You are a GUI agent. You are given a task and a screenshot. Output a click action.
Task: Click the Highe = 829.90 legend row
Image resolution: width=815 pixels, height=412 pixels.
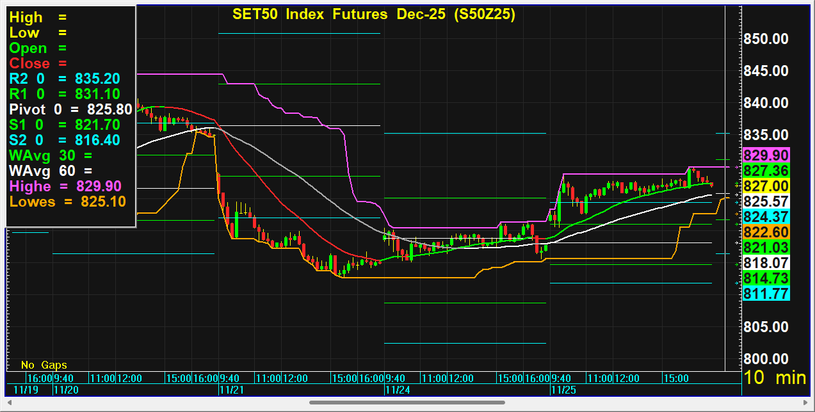pyautogui.click(x=65, y=186)
